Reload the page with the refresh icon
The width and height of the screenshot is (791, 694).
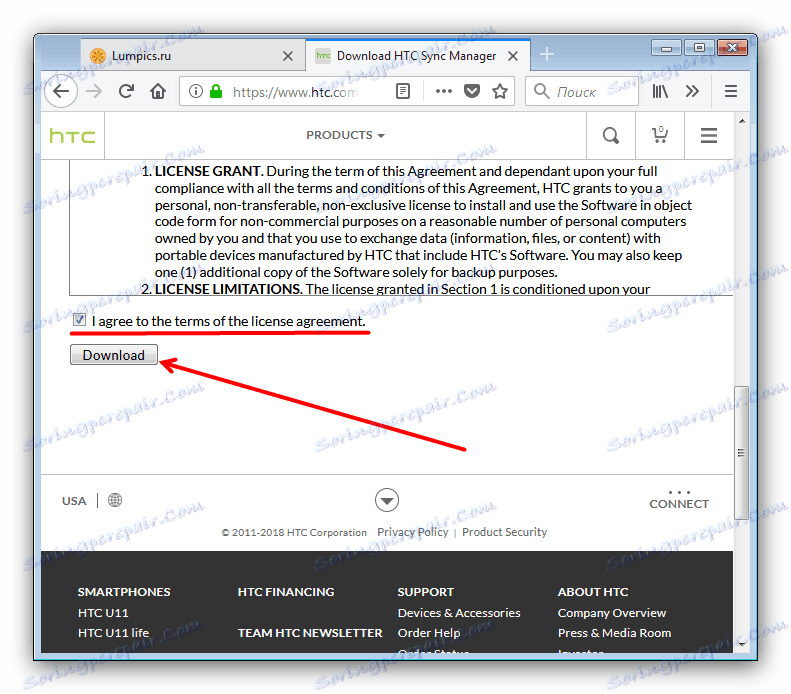[126, 91]
